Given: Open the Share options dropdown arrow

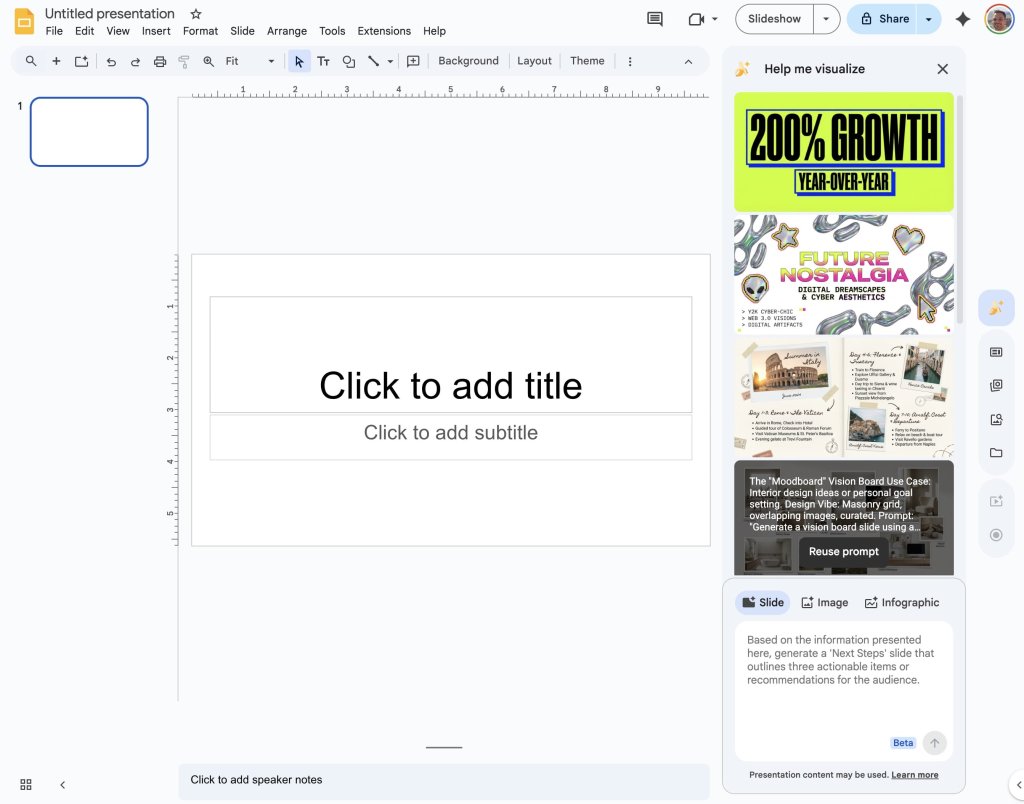Looking at the screenshot, I should 929,19.
